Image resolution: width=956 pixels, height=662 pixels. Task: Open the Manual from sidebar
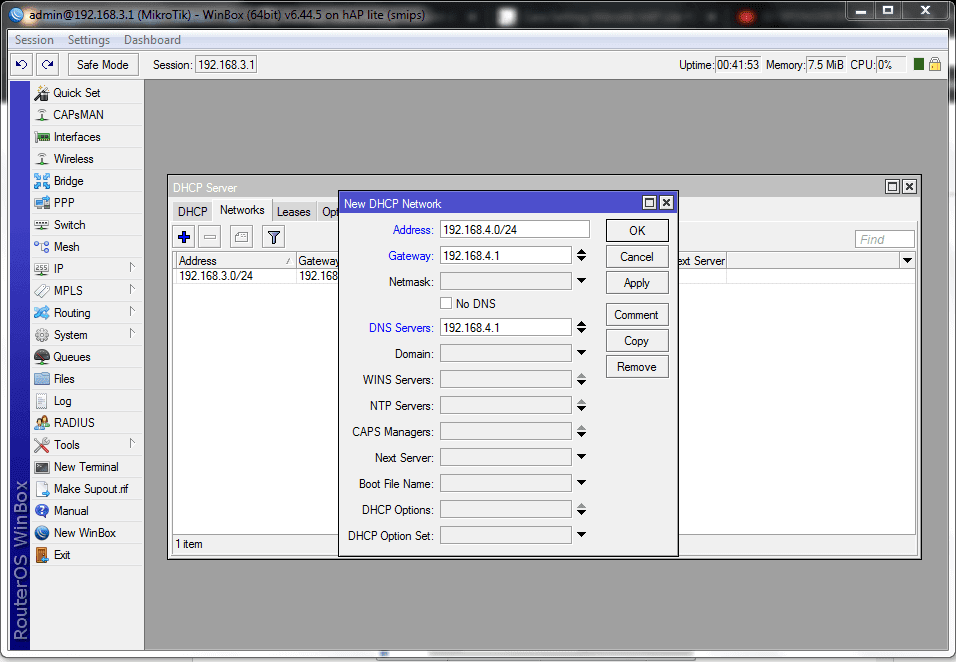pos(87,510)
